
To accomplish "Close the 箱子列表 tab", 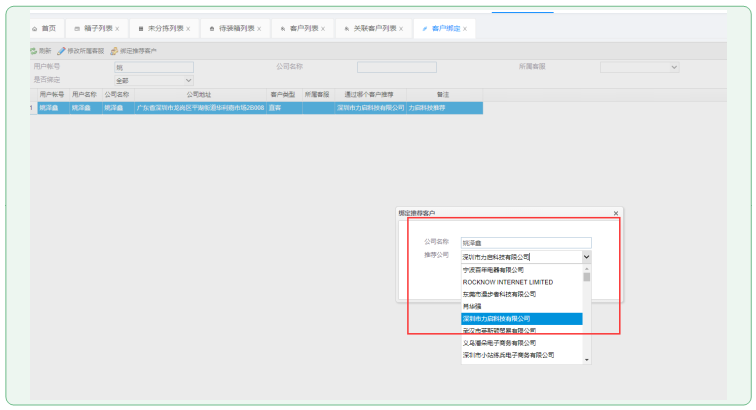I will click(x=117, y=29).
